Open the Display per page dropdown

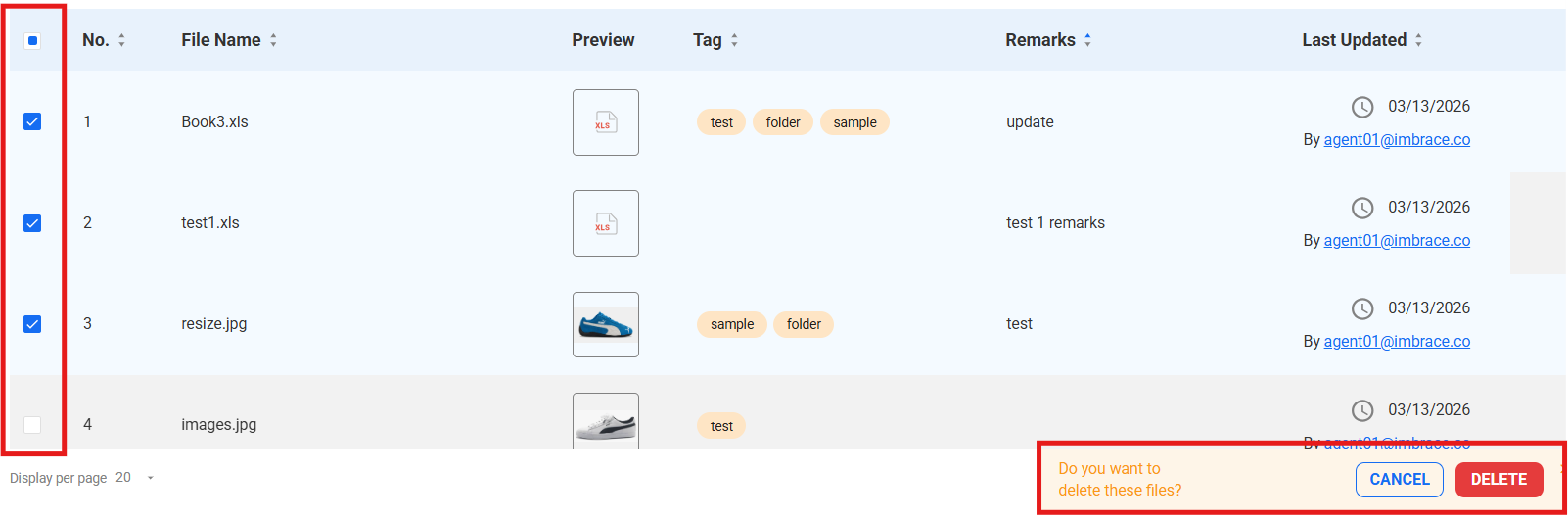[x=150, y=478]
